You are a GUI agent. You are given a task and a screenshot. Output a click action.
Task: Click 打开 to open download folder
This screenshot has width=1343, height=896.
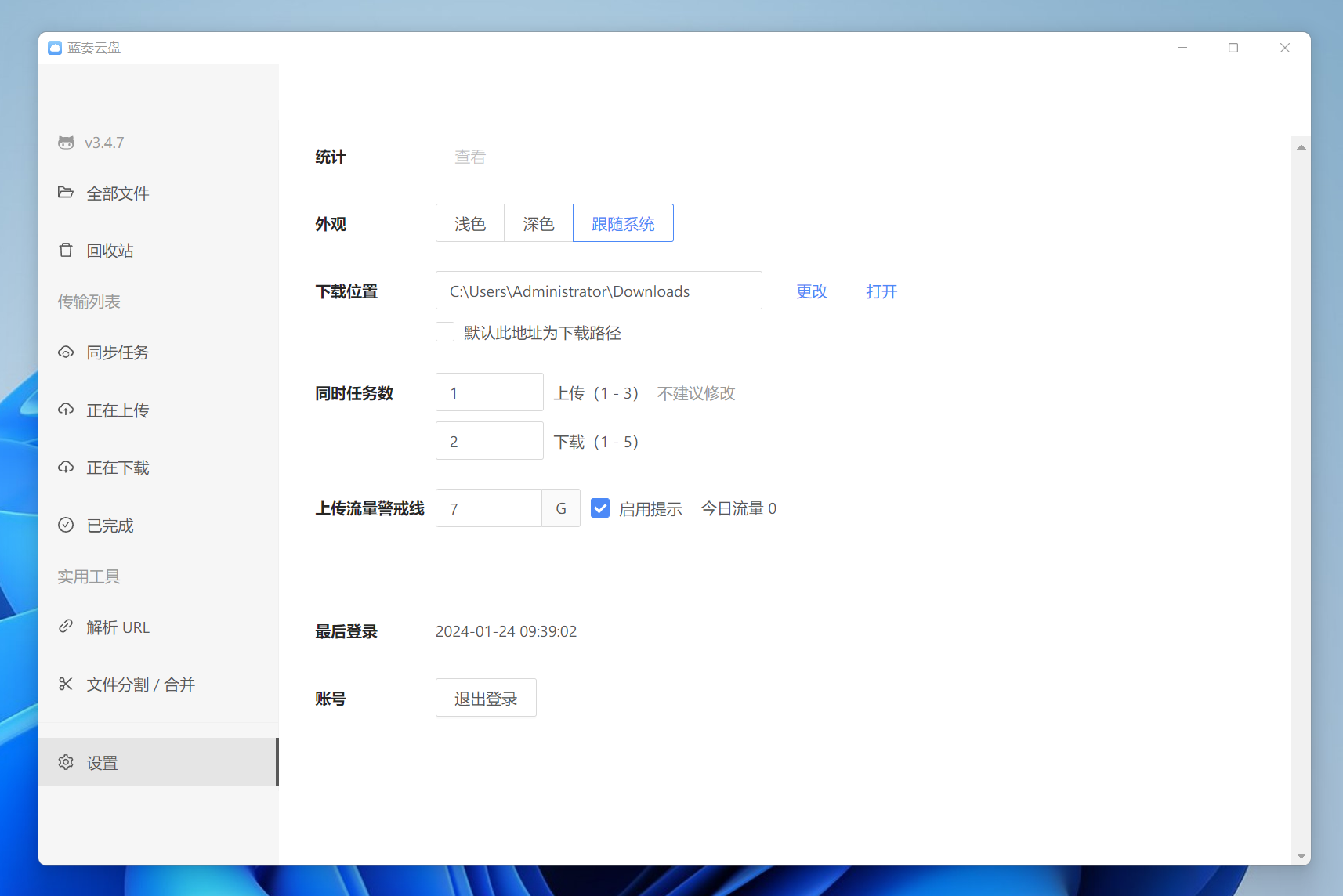click(881, 291)
